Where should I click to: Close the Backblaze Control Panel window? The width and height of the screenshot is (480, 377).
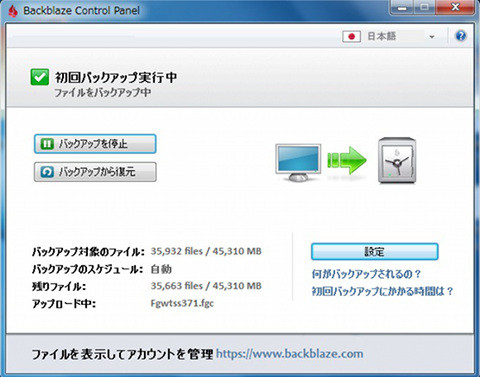click(x=455, y=7)
